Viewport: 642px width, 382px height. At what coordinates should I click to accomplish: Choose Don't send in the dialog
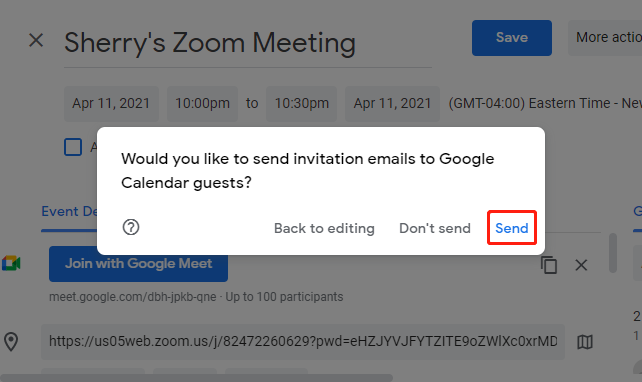435,228
